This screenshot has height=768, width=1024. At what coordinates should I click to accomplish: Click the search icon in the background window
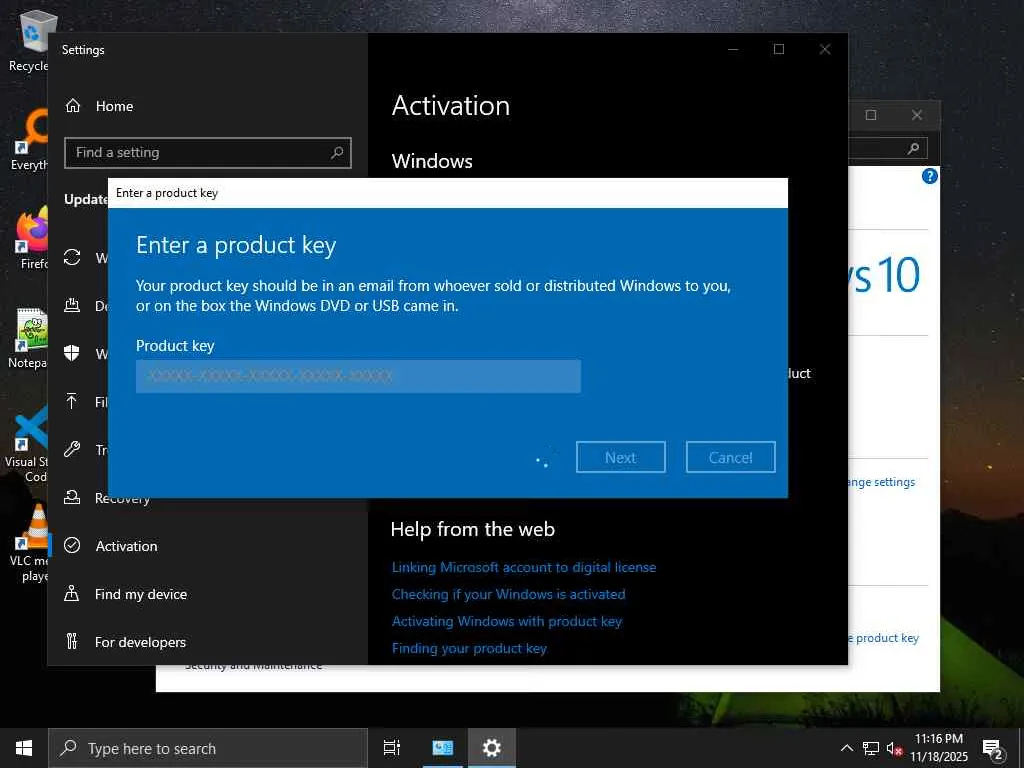(x=913, y=149)
